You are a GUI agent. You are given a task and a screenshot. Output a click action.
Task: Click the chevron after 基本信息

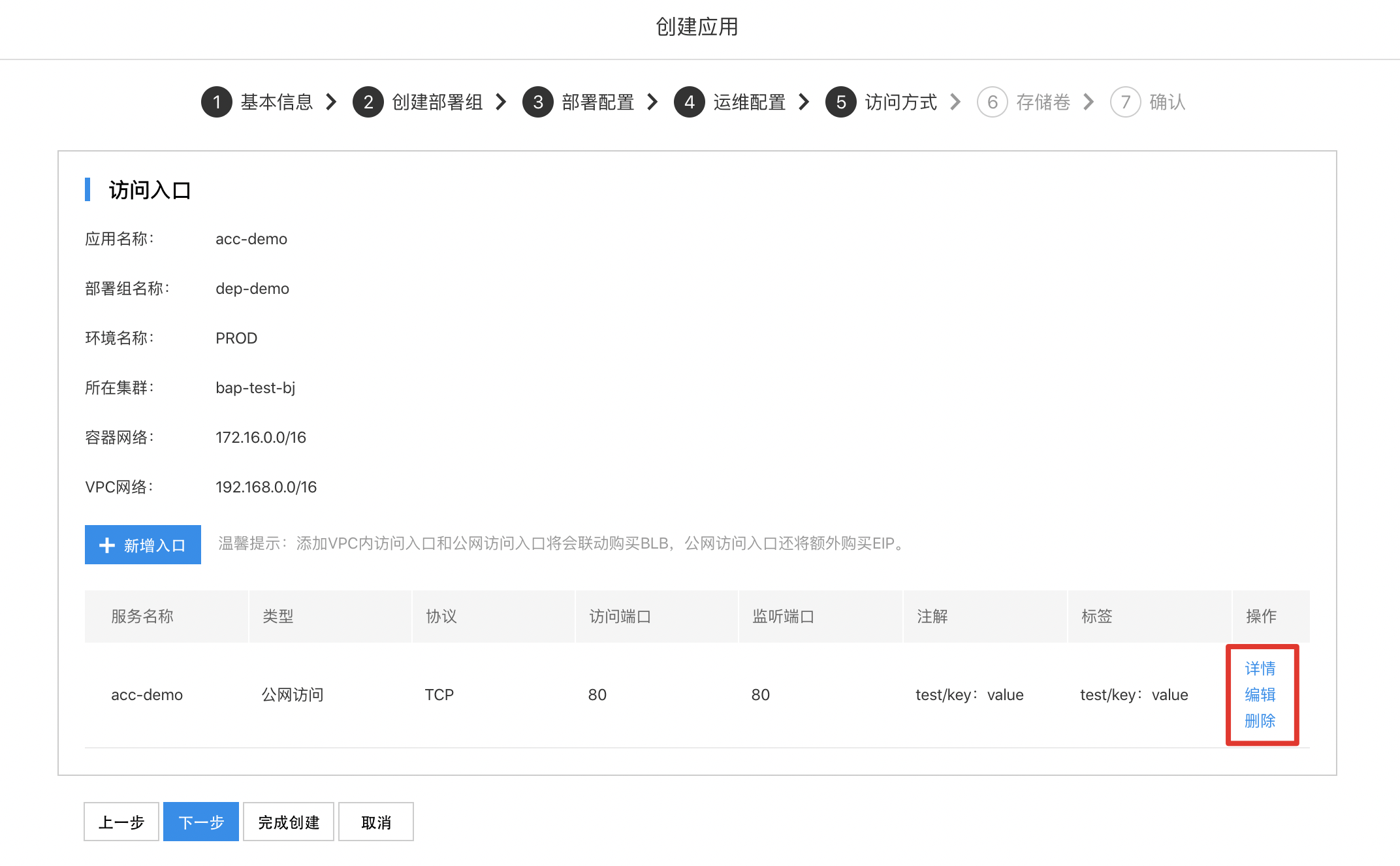[332, 102]
